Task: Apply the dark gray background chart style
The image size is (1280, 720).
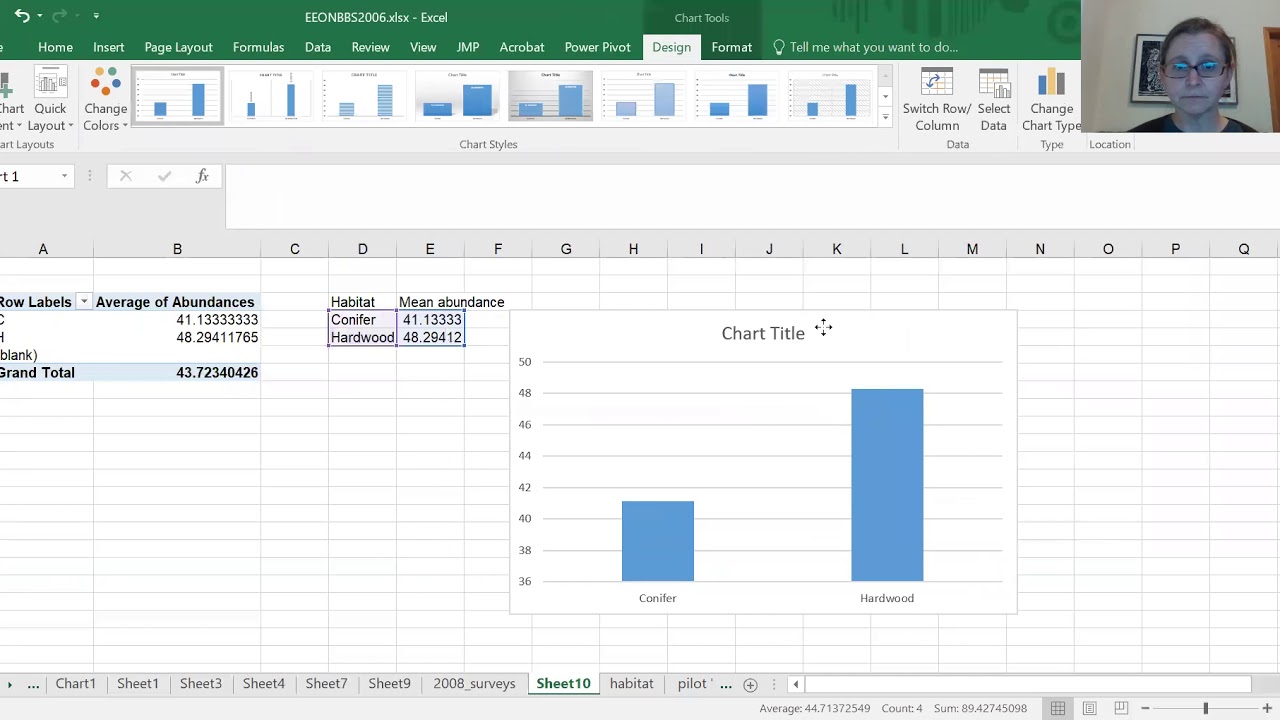Action: pos(550,96)
